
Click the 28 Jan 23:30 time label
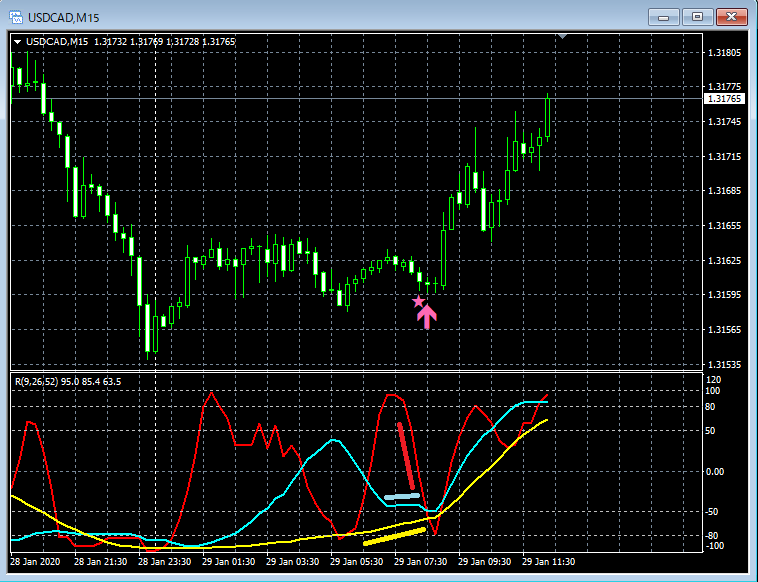[x=164, y=562]
